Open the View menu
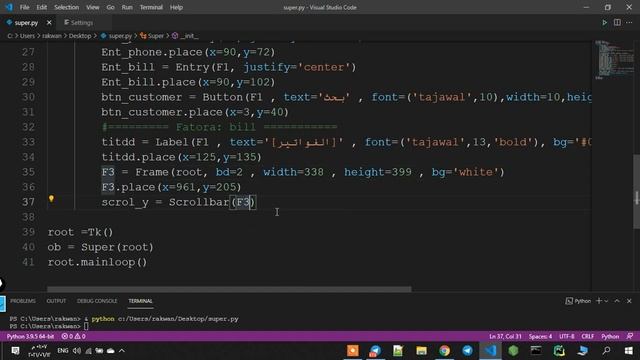This screenshot has width=640, height=360. coord(93,7)
